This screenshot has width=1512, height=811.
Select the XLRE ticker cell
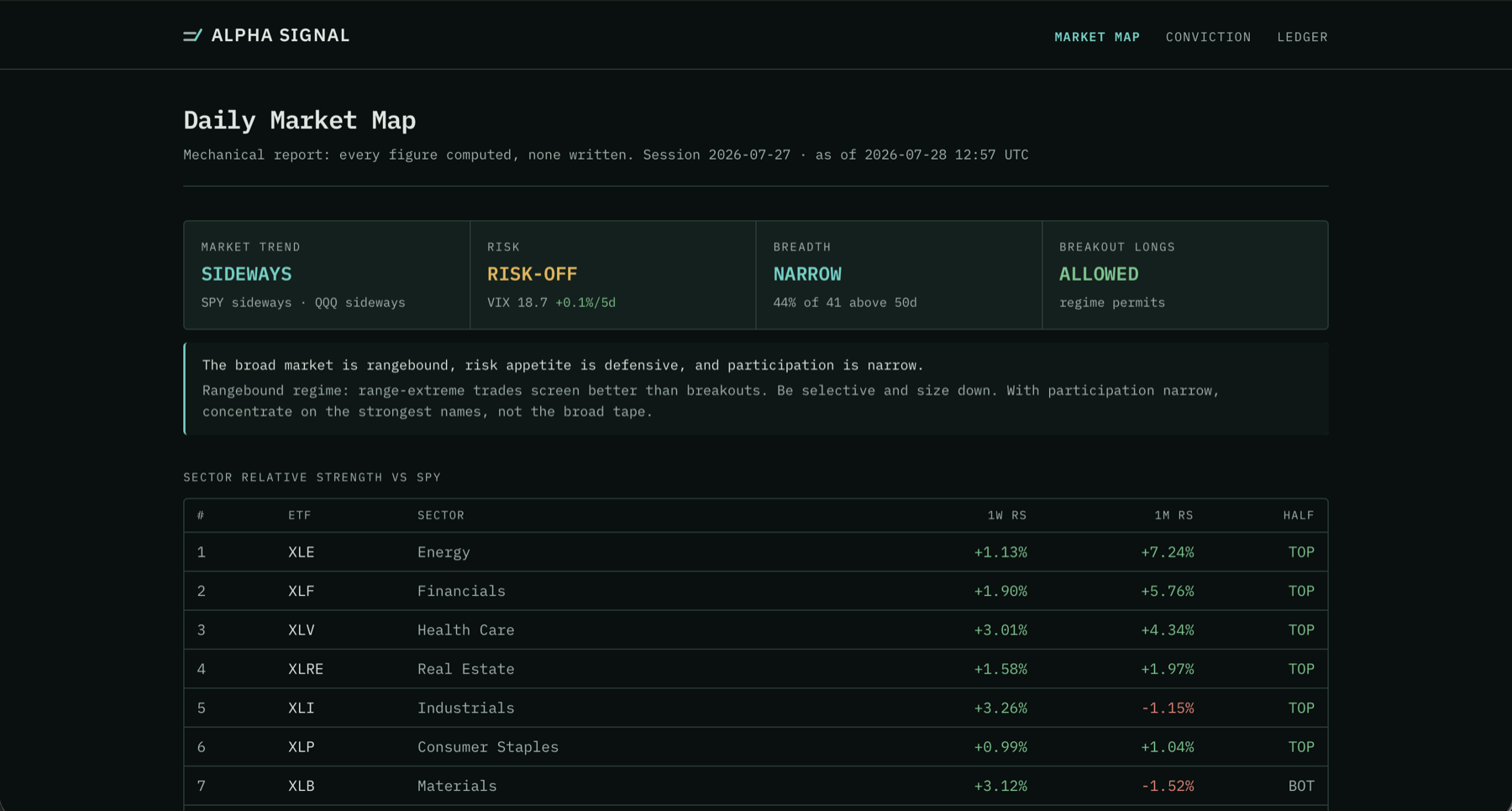click(x=306, y=669)
